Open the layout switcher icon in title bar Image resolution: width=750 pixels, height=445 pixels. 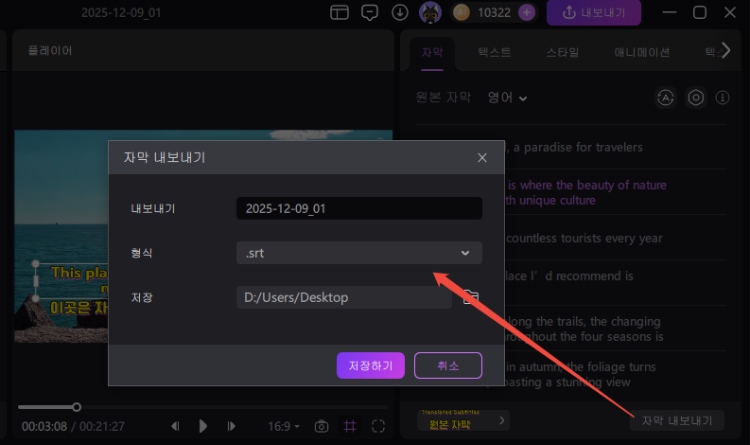[340, 13]
